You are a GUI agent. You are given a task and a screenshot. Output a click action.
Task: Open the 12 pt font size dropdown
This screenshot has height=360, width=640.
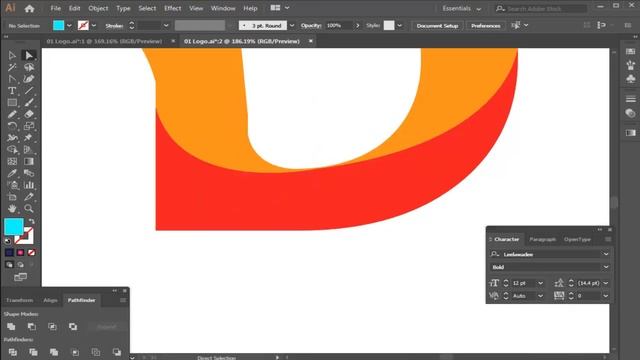(x=540, y=283)
